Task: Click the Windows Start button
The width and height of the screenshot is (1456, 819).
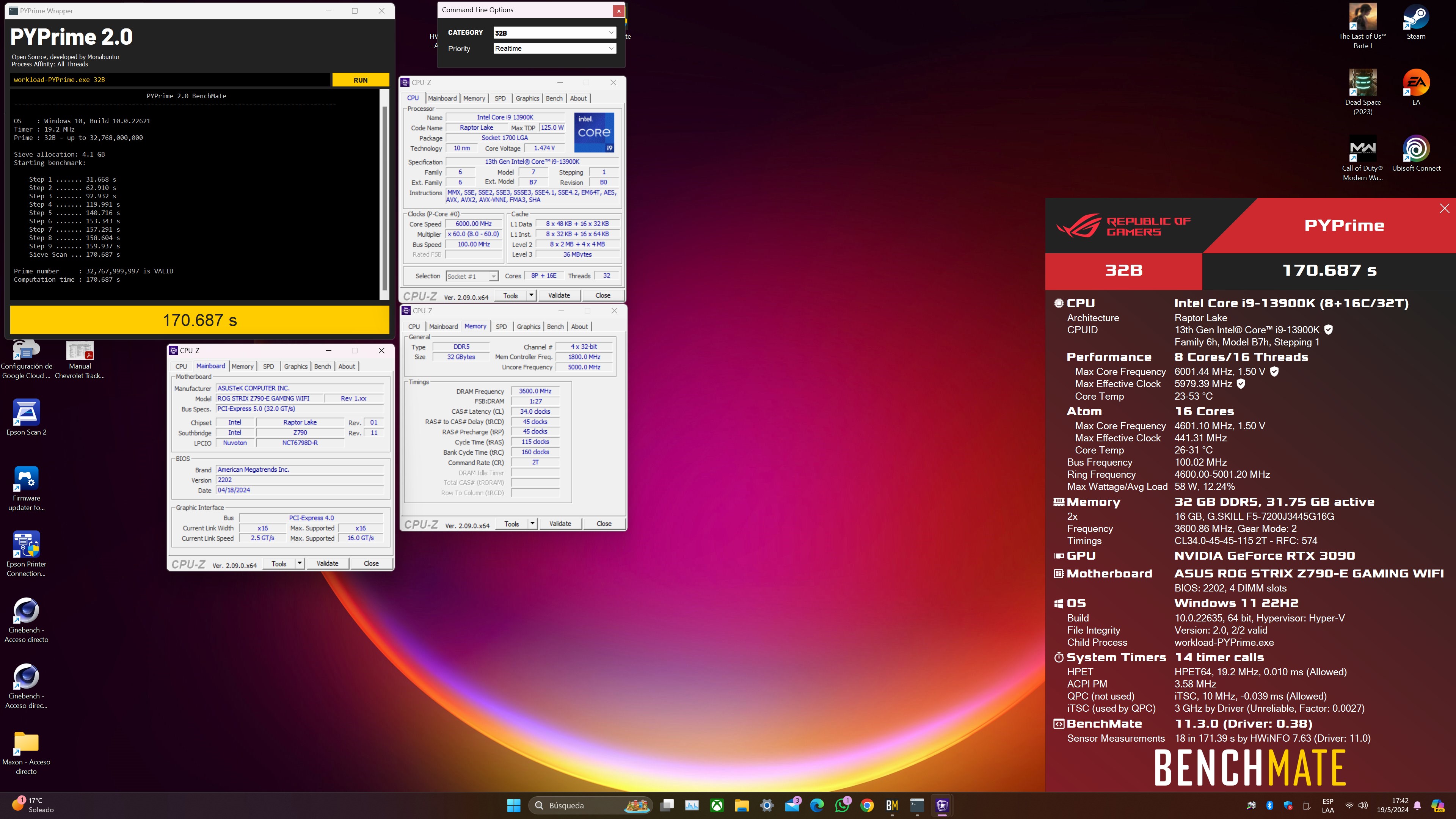Action: click(513, 805)
